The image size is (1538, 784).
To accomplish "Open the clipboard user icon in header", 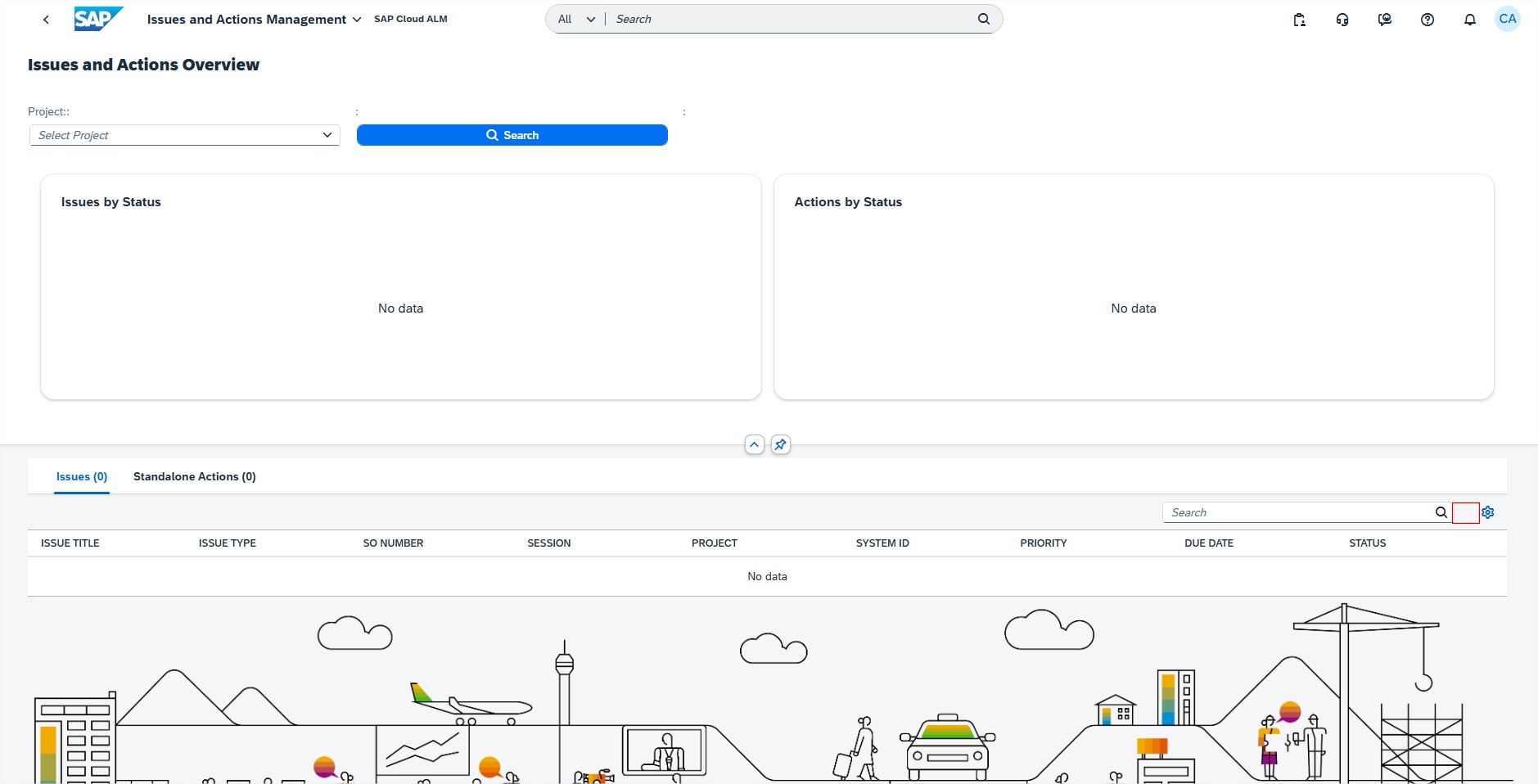I will [x=1299, y=20].
